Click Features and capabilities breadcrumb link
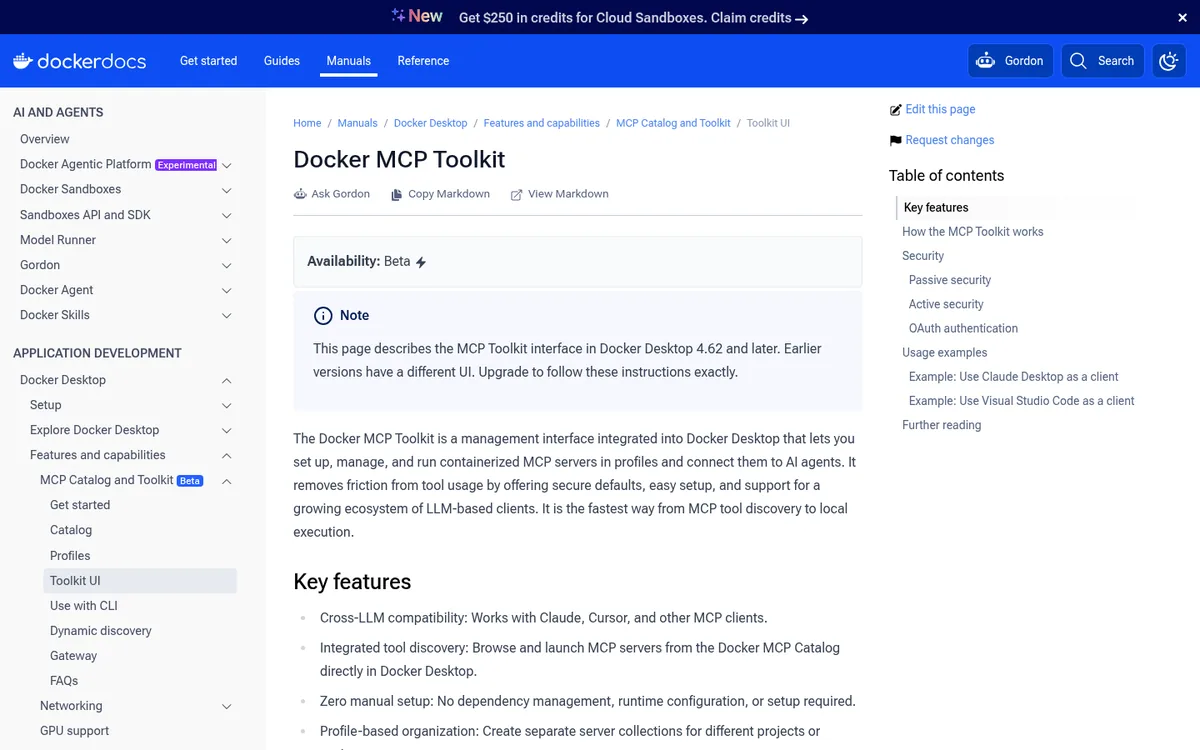This screenshot has height=750, width=1200. [542, 123]
